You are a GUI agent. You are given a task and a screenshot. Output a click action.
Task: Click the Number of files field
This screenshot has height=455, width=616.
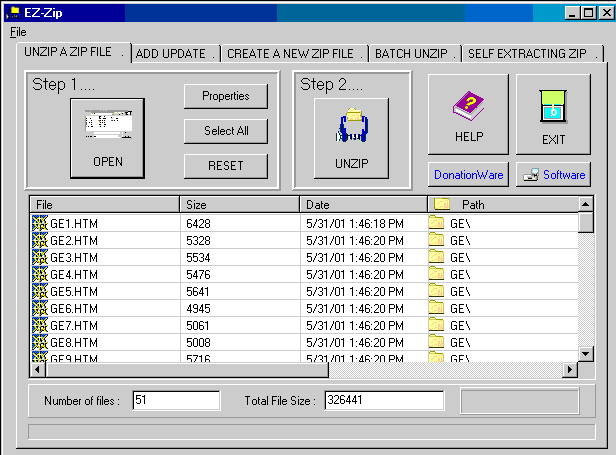(176, 400)
